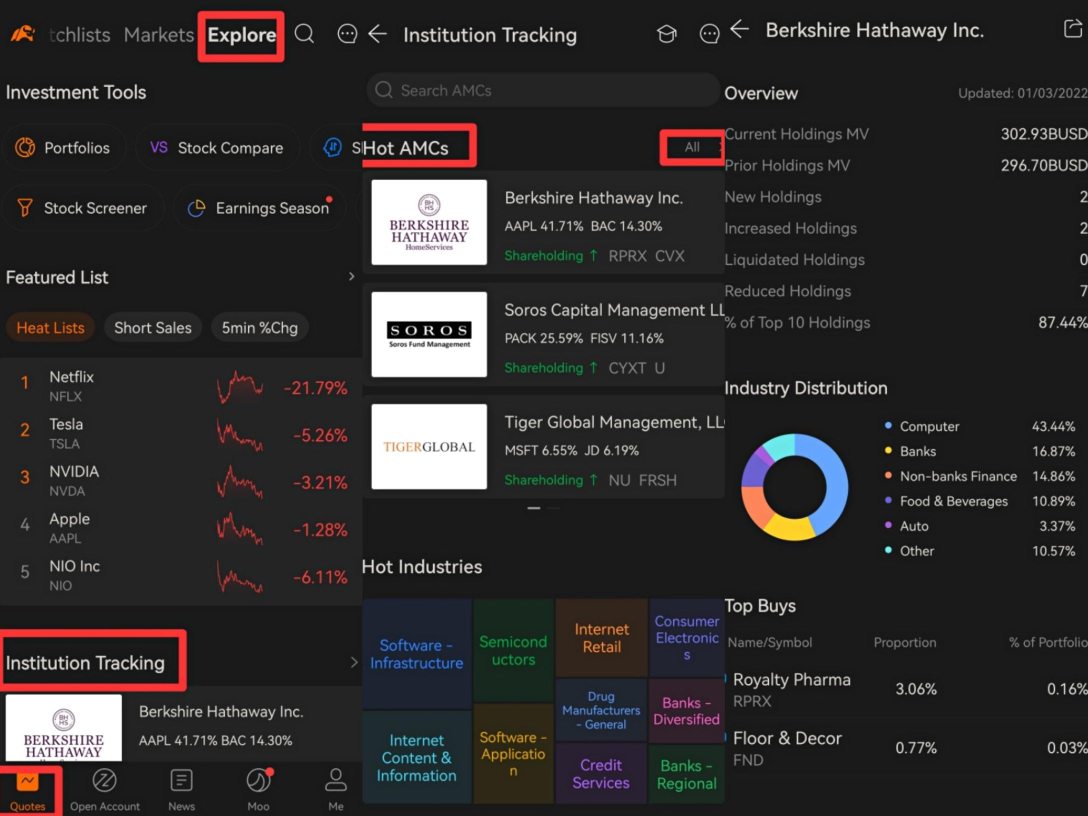The image size is (1088, 816).
Task: Select the Semiconductors industry tile
Action: [x=513, y=651]
